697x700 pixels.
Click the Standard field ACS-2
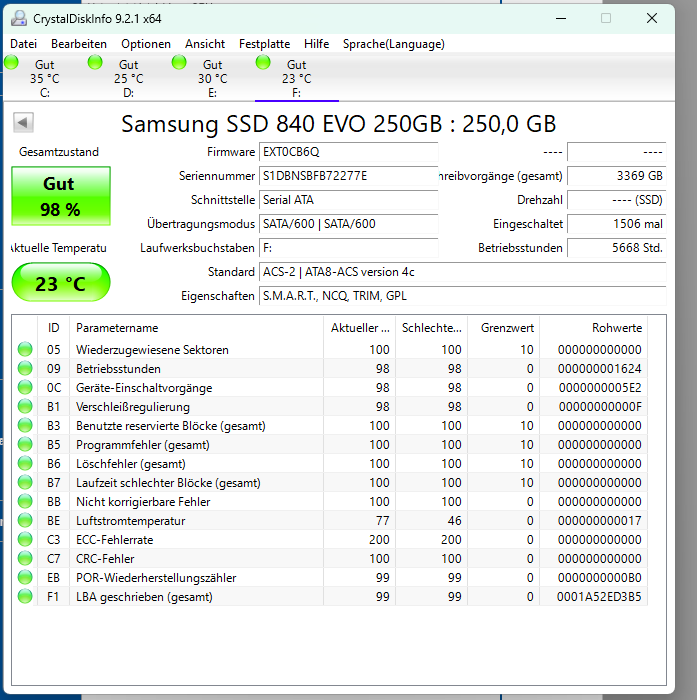(x=463, y=272)
